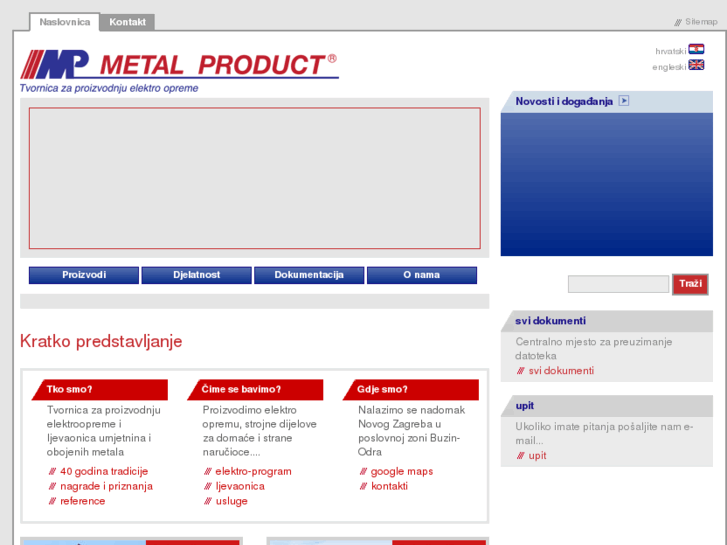Click text Ukoliko imate pitanja pošaljite nam e-mail
The image size is (727, 545).
pos(604,434)
